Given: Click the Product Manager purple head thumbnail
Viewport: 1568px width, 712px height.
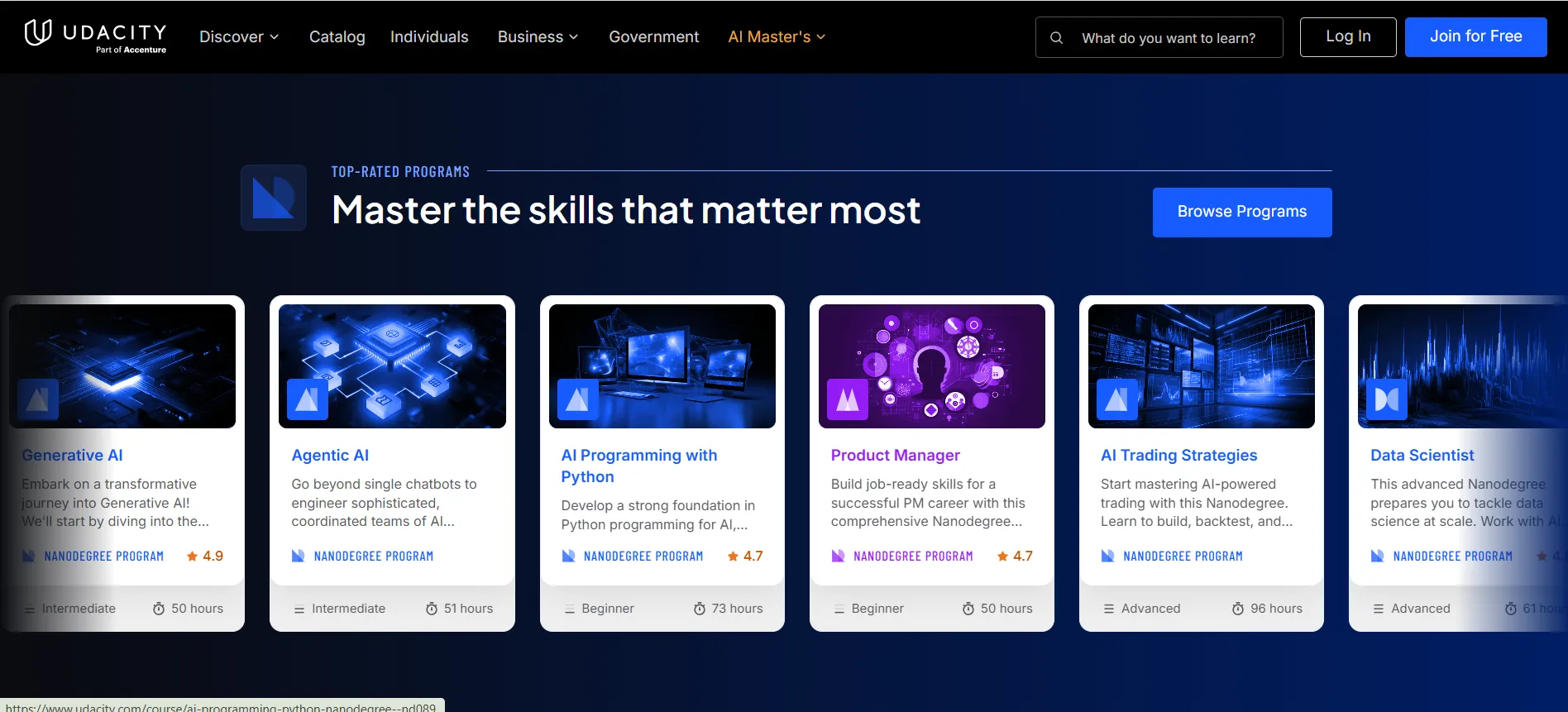Looking at the screenshot, I should coord(932,366).
